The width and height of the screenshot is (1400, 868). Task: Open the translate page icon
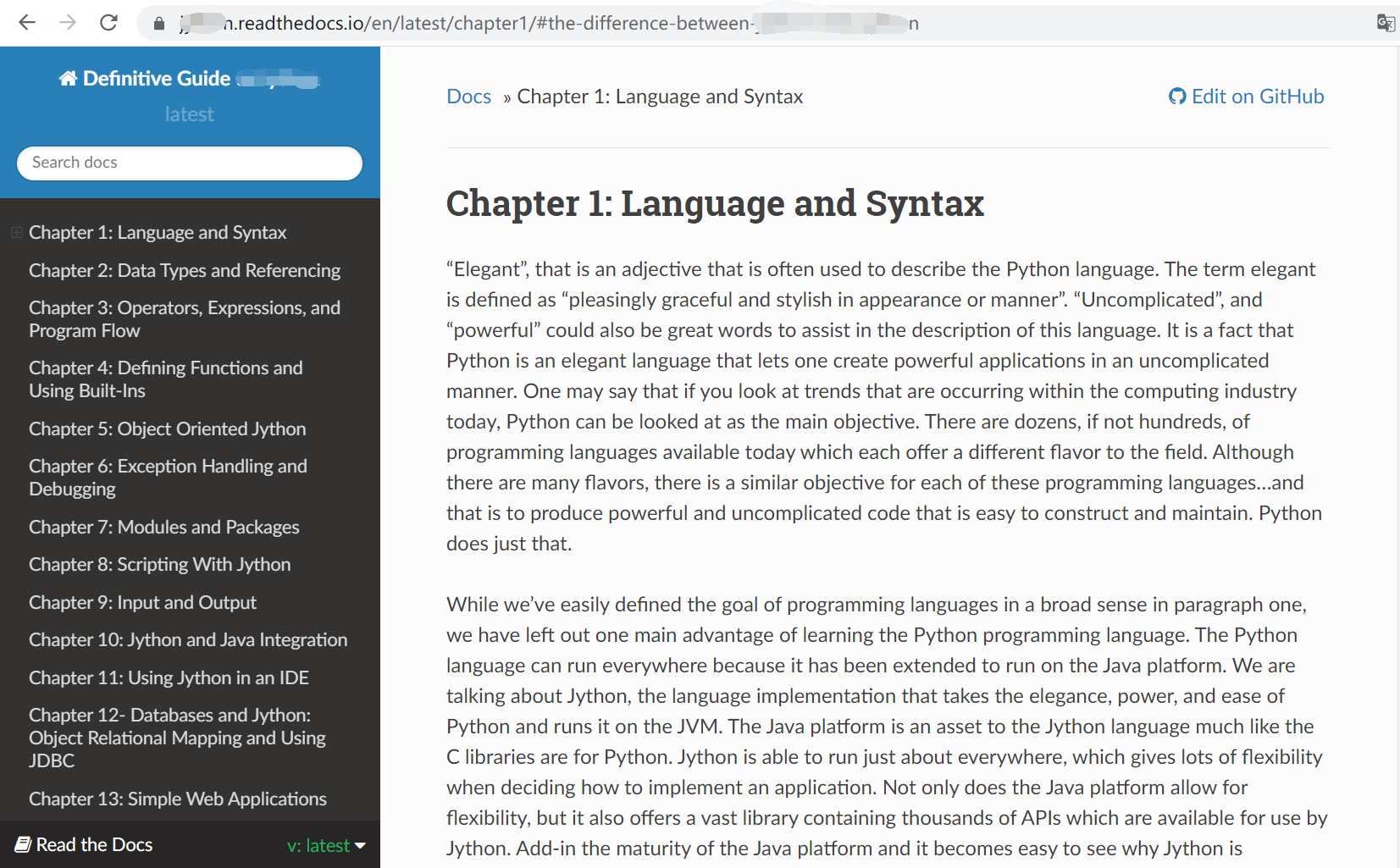click(1385, 23)
